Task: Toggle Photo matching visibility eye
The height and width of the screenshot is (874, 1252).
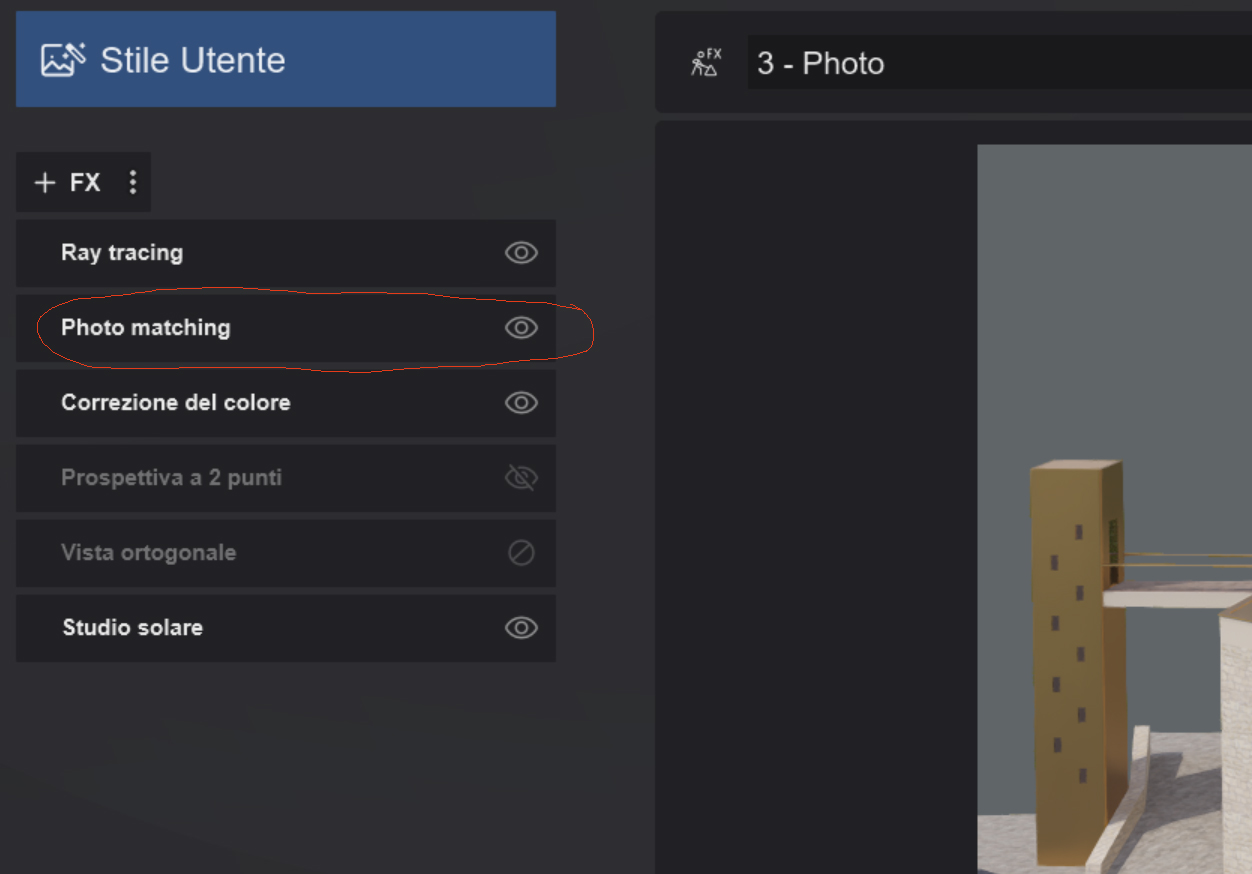Action: 521,328
